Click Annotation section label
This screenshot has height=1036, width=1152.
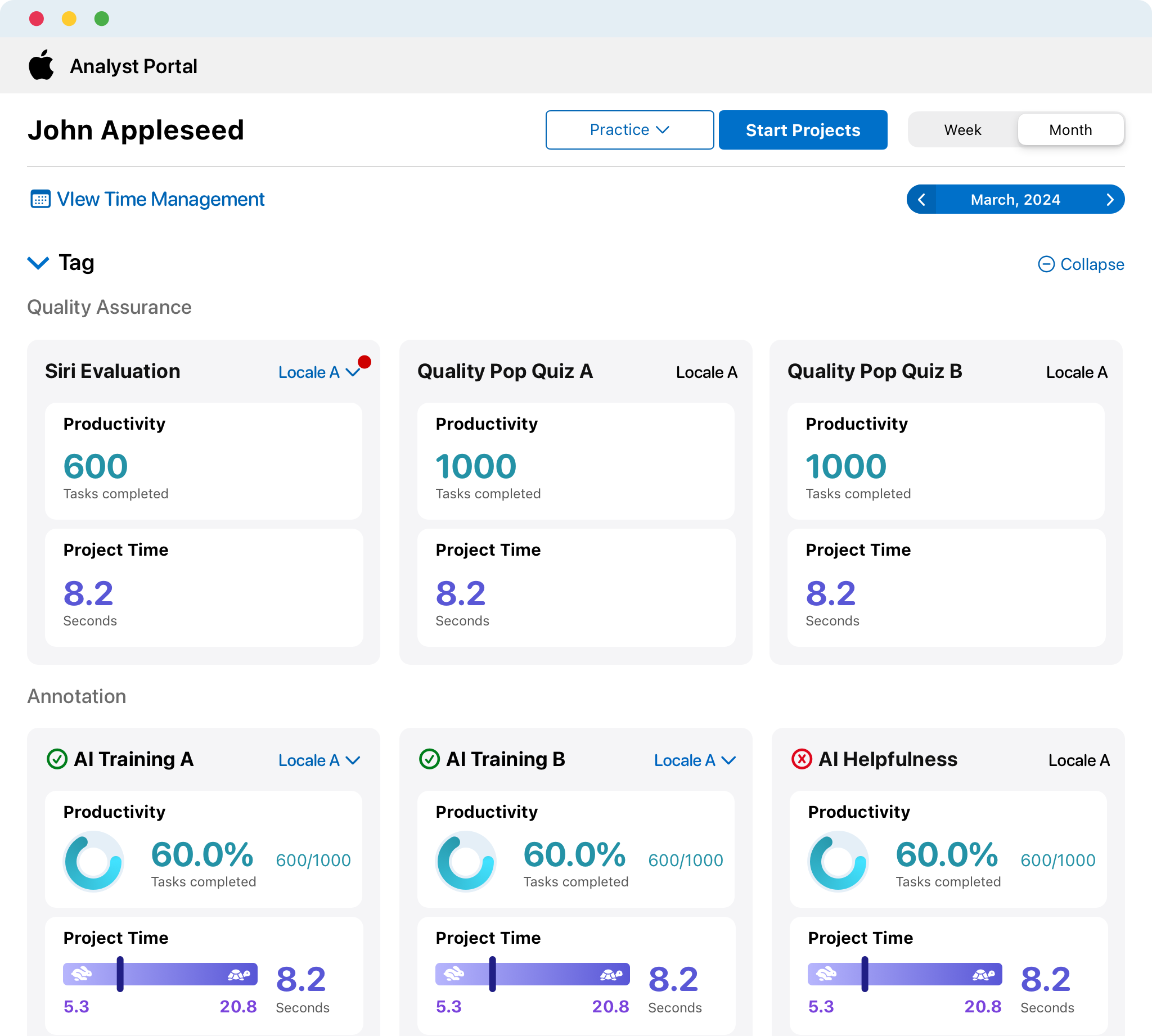point(77,696)
